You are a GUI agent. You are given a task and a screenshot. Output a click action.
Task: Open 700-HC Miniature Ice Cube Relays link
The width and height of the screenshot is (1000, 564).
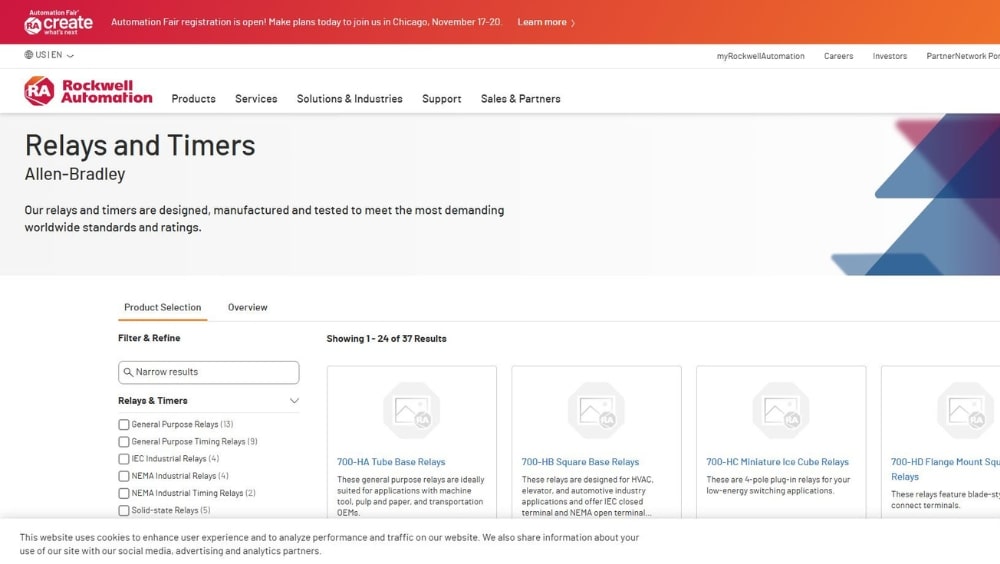[777, 462]
